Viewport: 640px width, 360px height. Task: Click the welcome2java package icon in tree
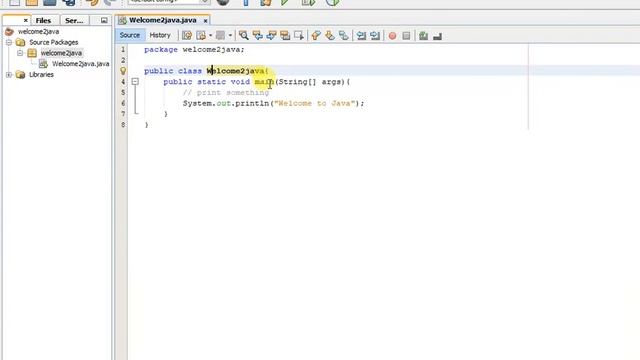point(32,53)
